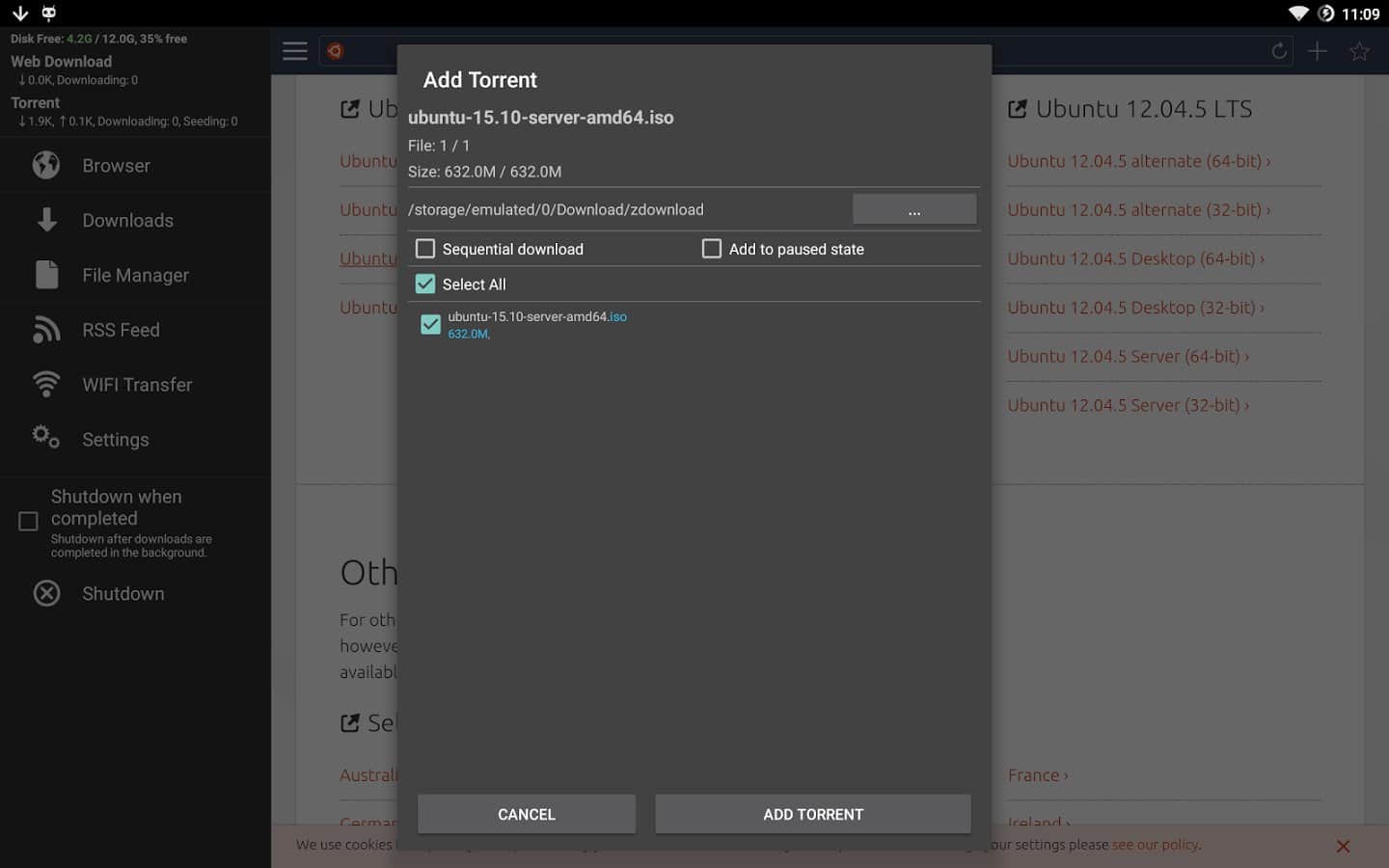Deselect ubuntu-15.10-server-amd64.iso file checkbox

pyautogui.click(x=430, y=325)
